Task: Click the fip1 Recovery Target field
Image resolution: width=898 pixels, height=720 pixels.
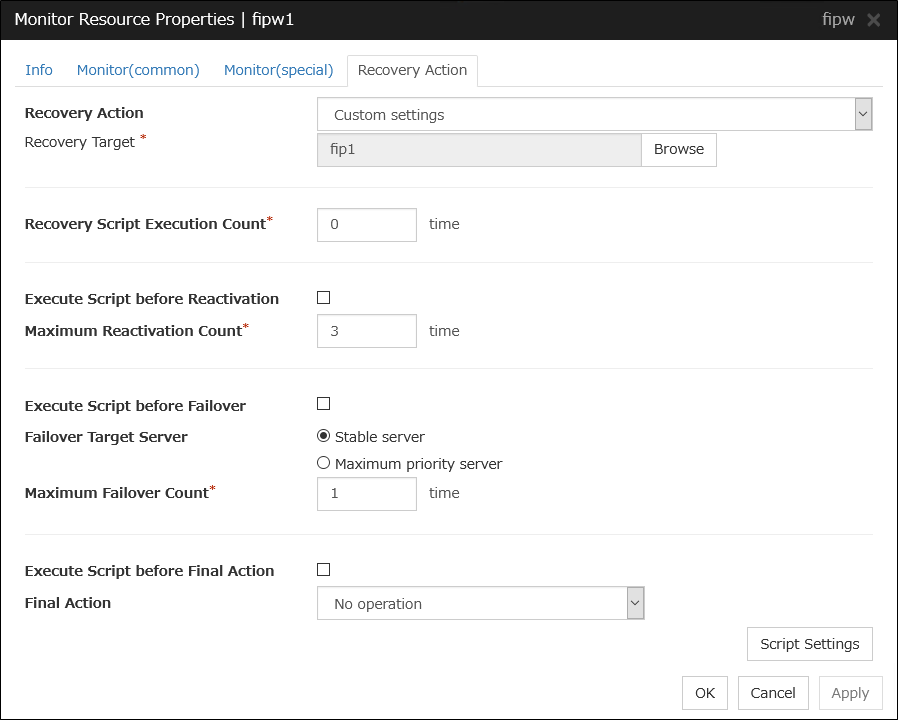Action: pos(478,149)
